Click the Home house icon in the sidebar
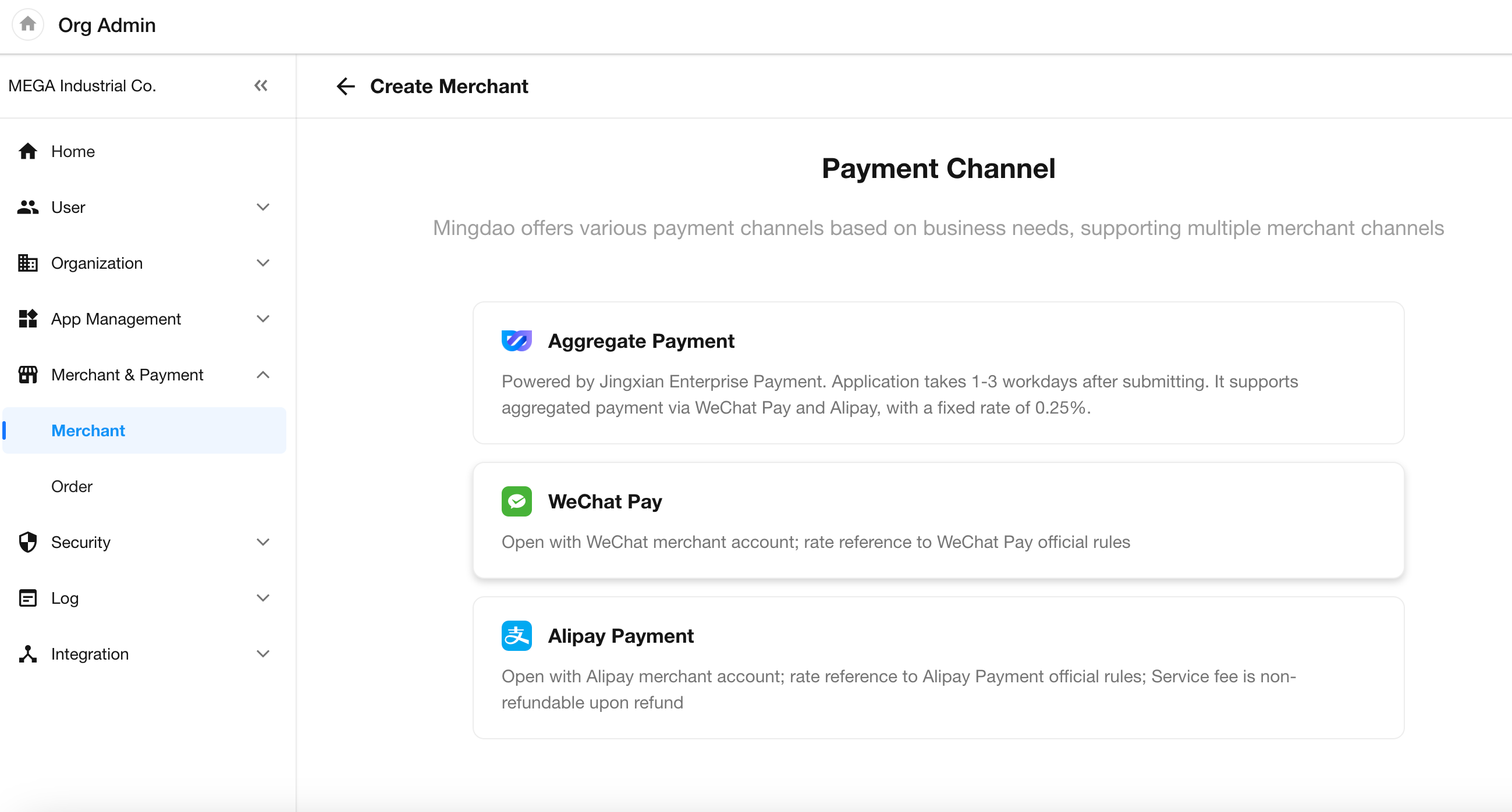Screen dimensions: 1512x812 (27, 151)
